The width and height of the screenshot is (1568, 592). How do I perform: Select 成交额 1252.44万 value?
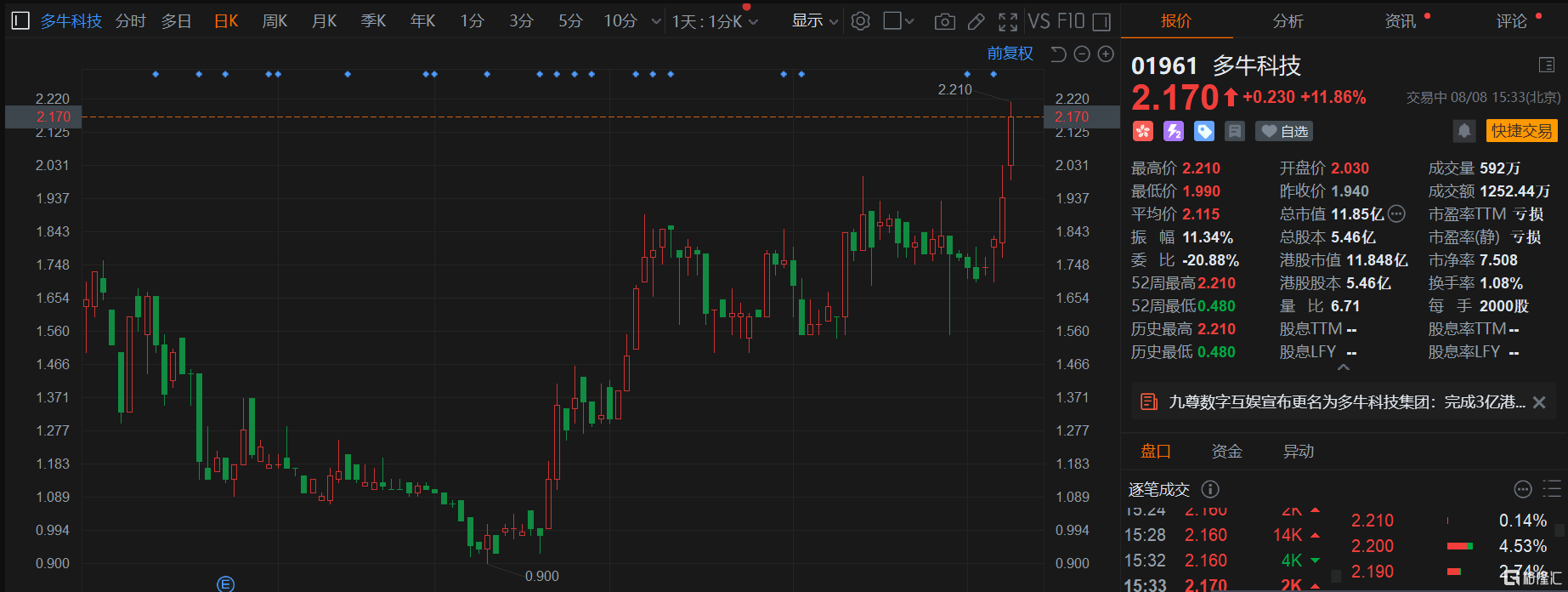tap(1515, 191)
